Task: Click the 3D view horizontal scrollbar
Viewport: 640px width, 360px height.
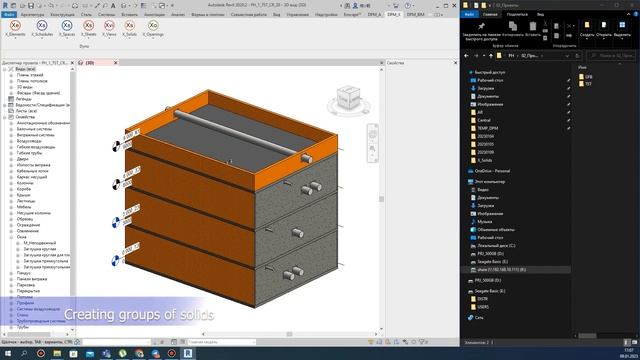Action: tap(289, 334)
